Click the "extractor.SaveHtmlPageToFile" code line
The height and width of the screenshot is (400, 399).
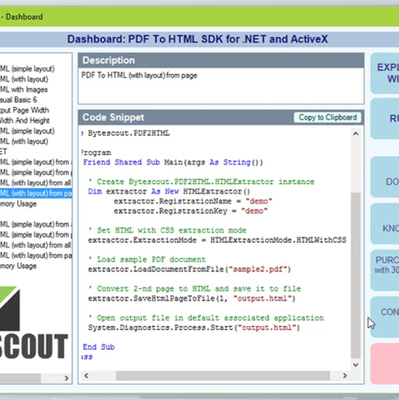pos(192,298)
